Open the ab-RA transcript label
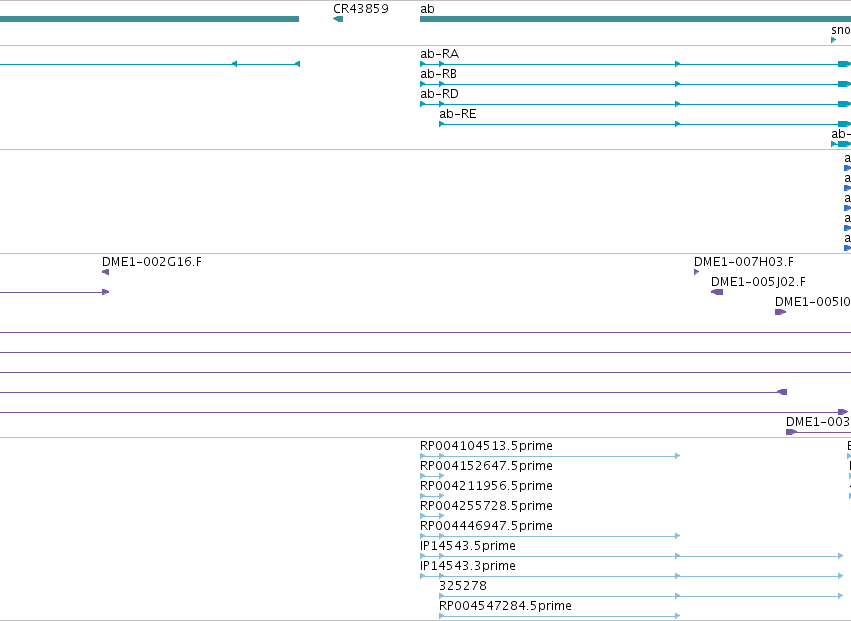Viewport: 851px width, 621px height. pyautogui.click(x=440, y=54)
